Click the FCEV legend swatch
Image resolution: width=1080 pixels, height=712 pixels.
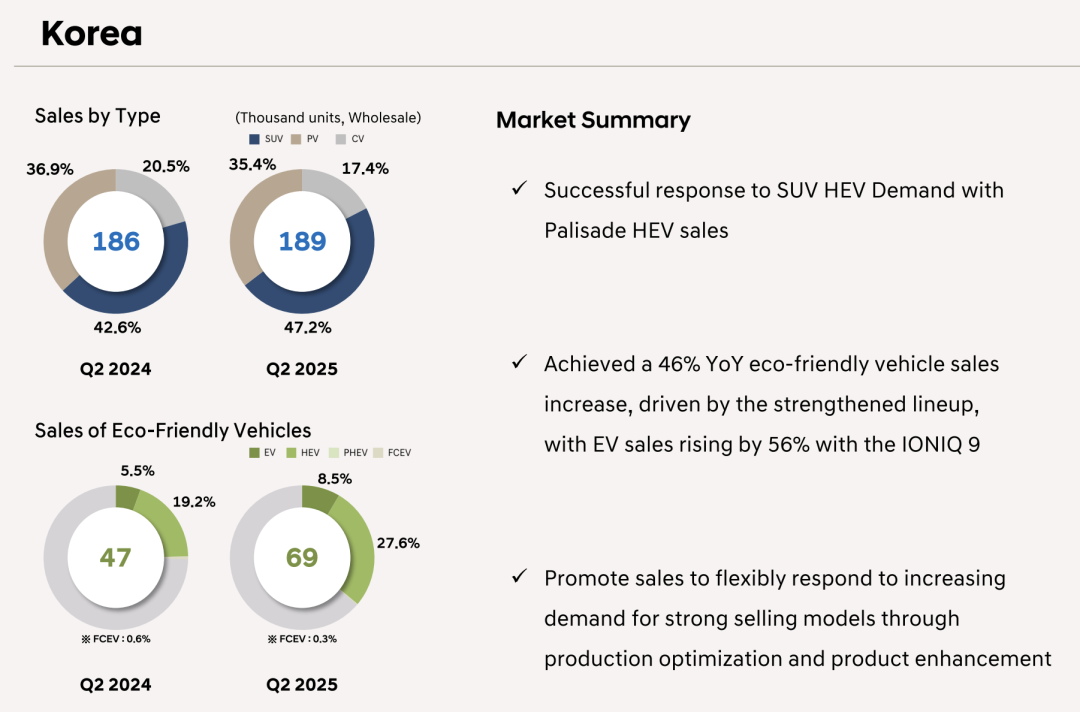coord(377,453)
